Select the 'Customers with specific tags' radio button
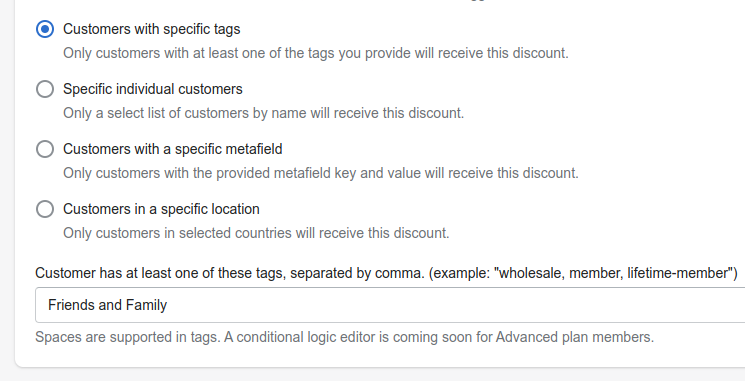The width and height of the screenshot is (745, 381). tap(45, 29)
